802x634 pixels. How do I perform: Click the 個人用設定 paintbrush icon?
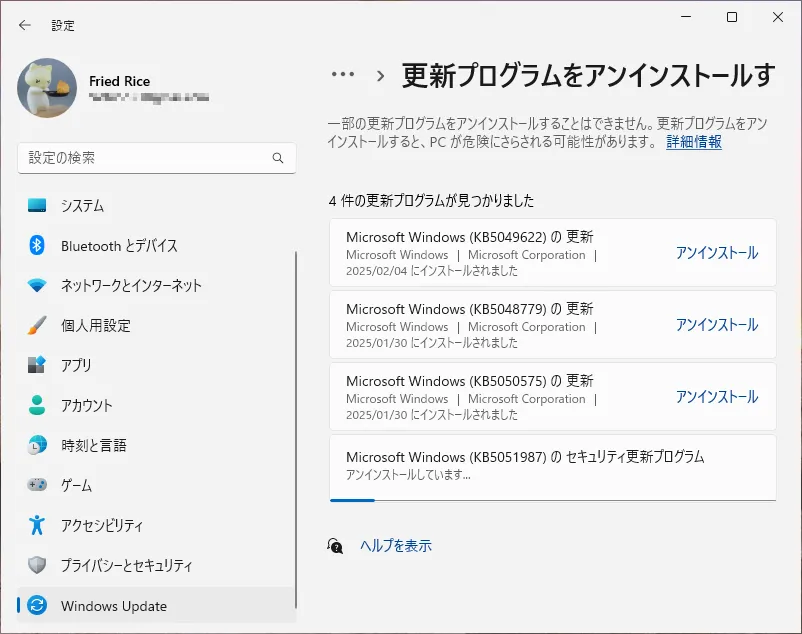click(x=37, y=325)
